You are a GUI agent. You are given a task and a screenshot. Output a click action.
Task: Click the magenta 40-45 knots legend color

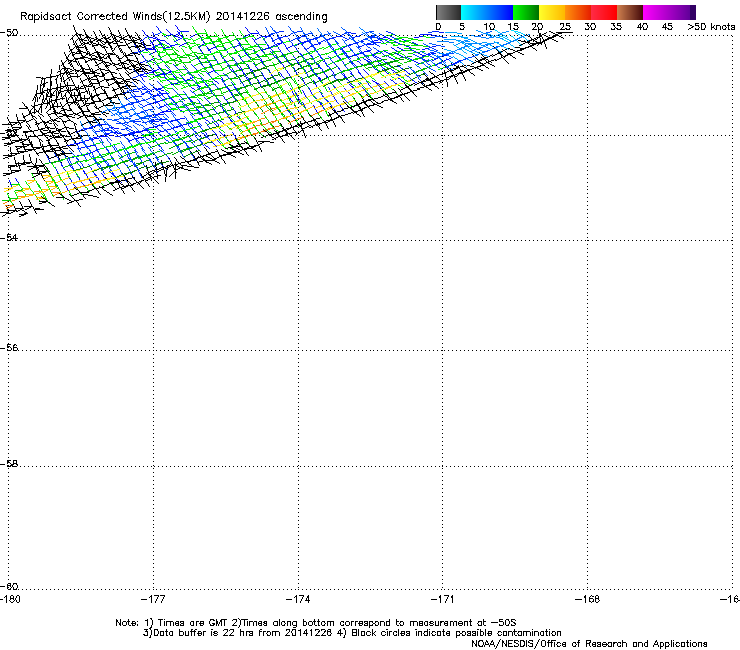pyautogui.click(x=656, y=12)
